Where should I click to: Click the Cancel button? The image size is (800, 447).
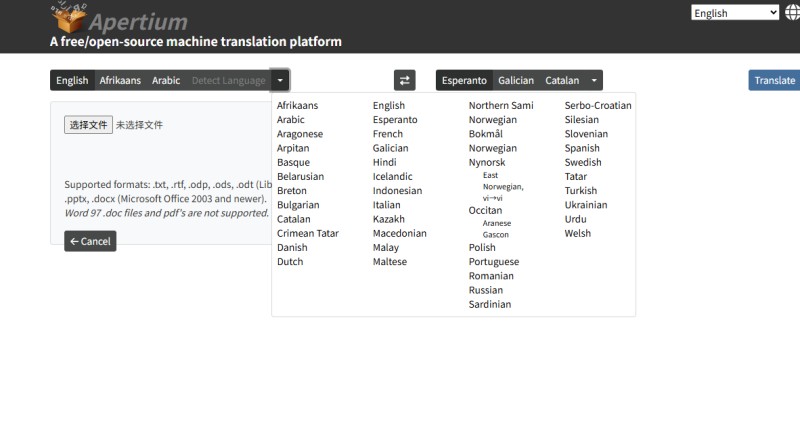coord(90,241)
